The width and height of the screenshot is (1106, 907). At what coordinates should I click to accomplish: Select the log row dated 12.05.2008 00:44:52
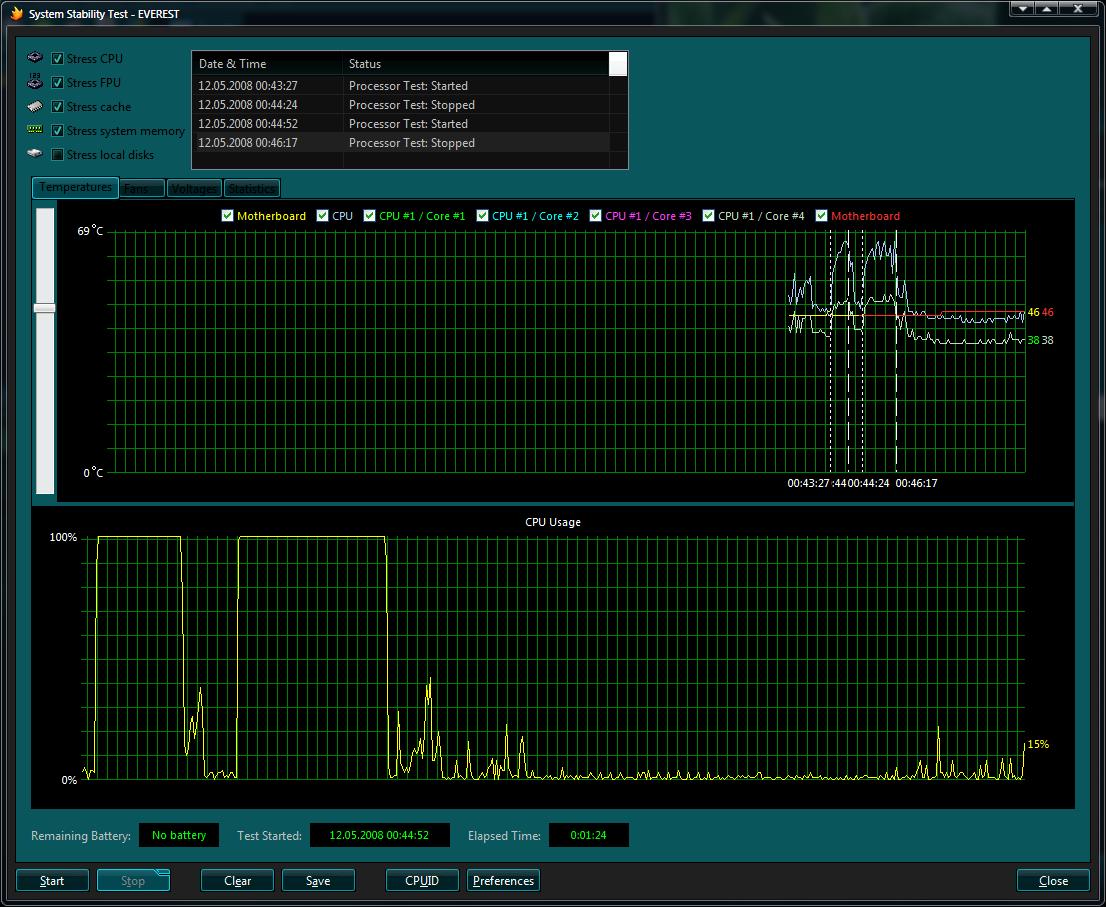401,123
